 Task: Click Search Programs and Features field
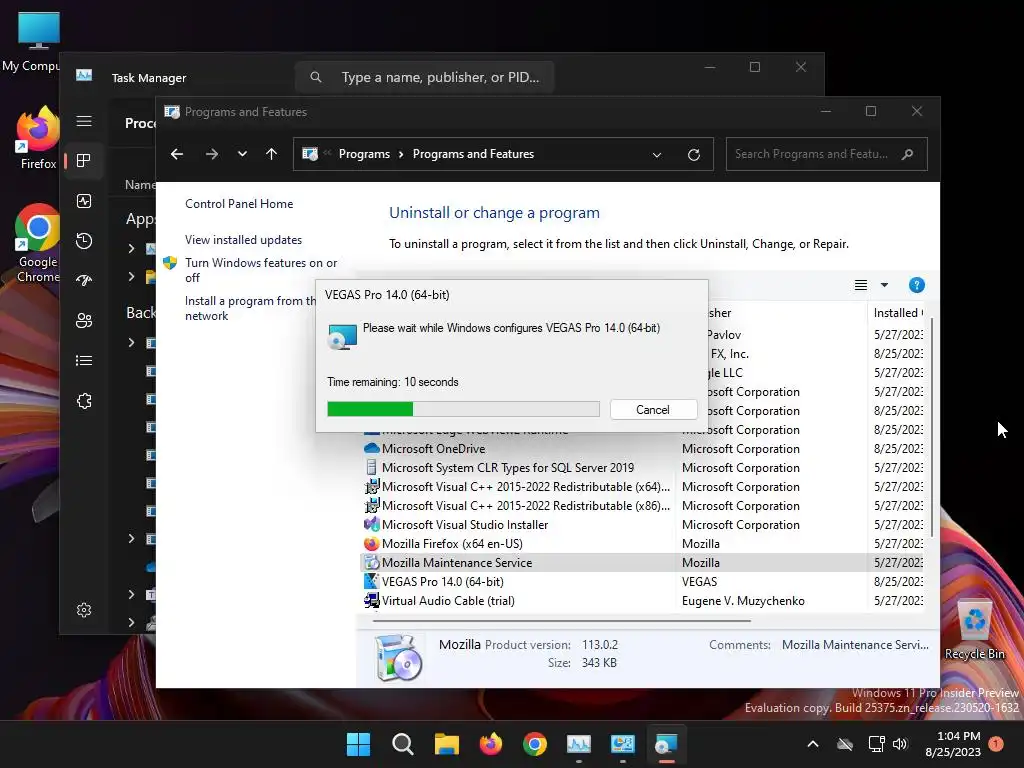tap(826, 154)
